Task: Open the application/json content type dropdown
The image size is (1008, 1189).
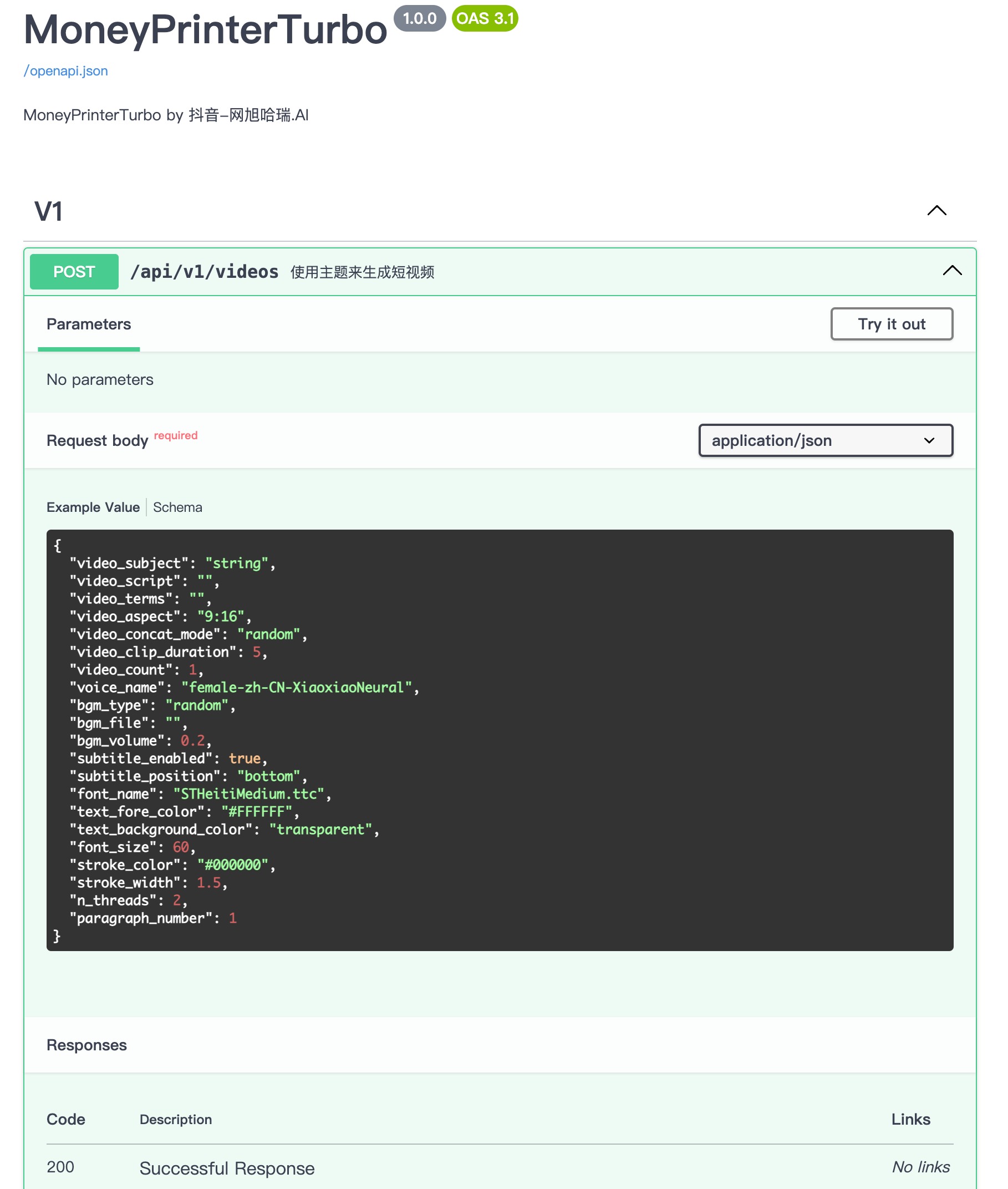Action: coord(824,440)
